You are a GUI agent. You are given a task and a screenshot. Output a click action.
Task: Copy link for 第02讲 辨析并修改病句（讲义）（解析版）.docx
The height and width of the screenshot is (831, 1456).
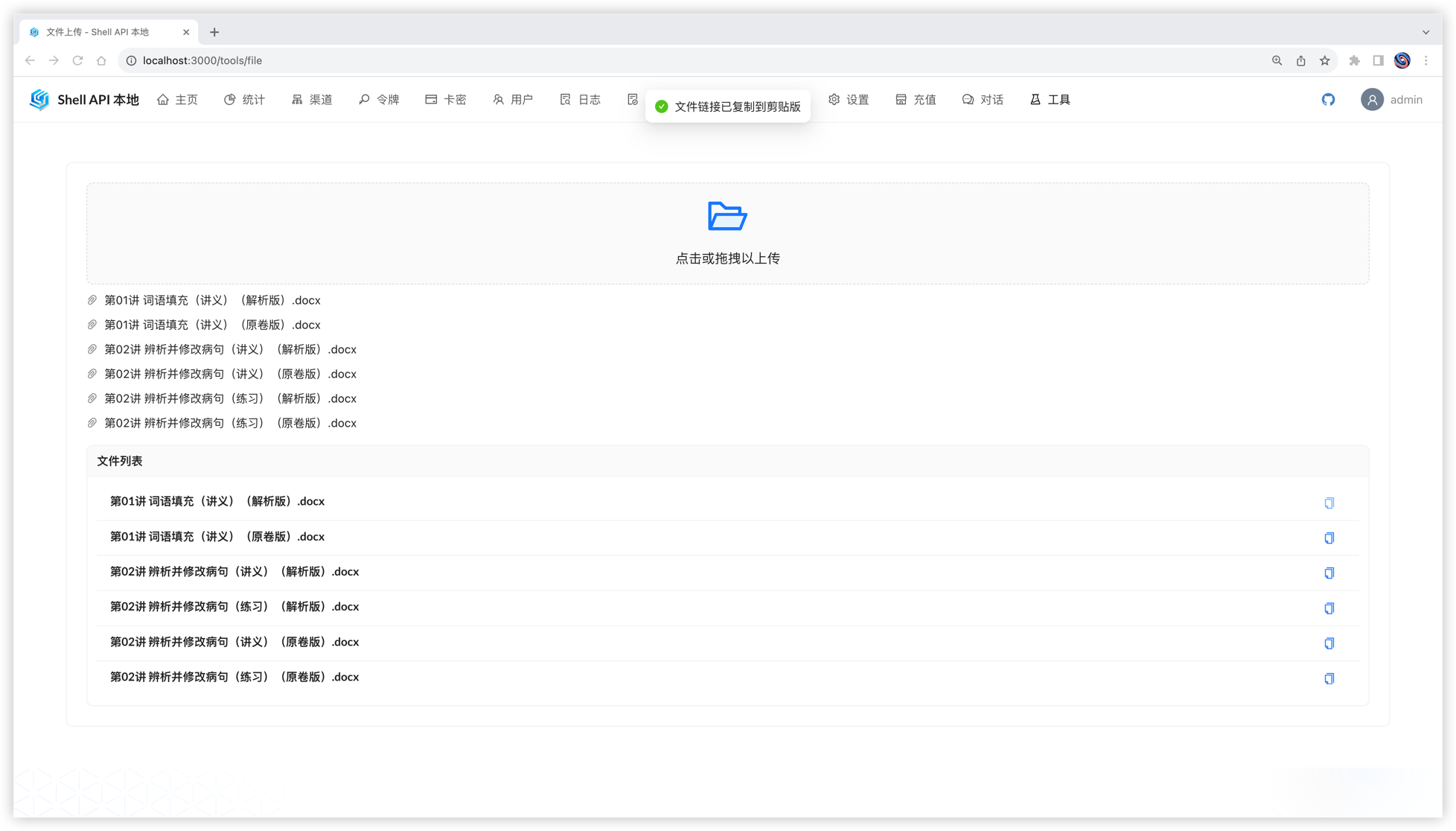[x=1329, y=573]
